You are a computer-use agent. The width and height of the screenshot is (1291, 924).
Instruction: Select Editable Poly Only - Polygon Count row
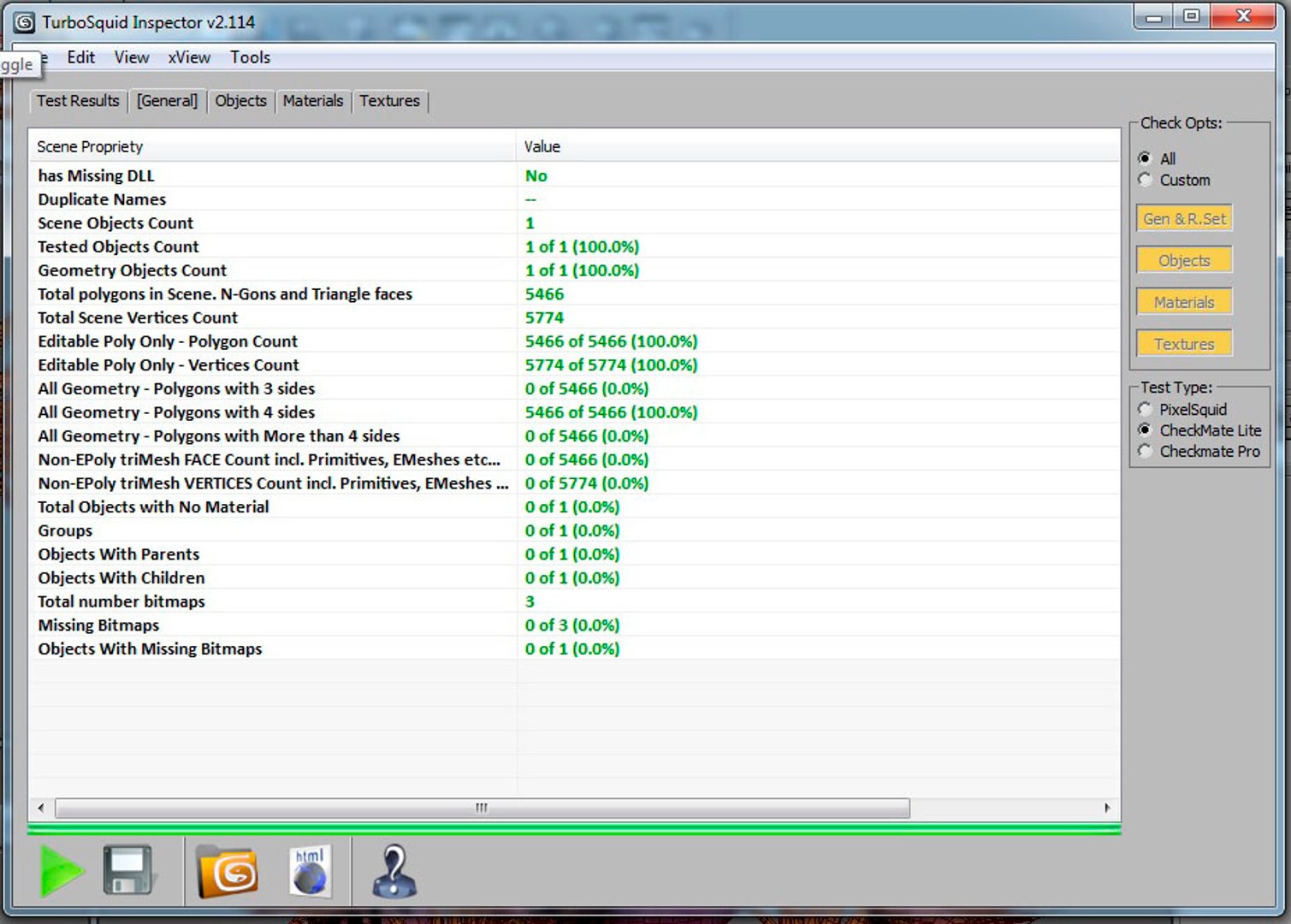click(574, 341)
